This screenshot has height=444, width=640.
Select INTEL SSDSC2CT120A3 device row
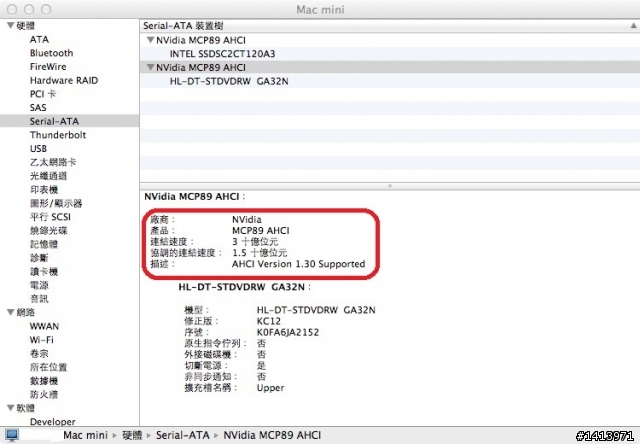click(390, 54)
